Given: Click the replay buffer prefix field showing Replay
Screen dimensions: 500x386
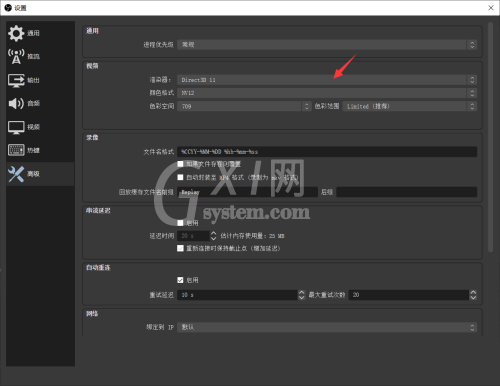Looking at the screenshot, I should point(247,192).
